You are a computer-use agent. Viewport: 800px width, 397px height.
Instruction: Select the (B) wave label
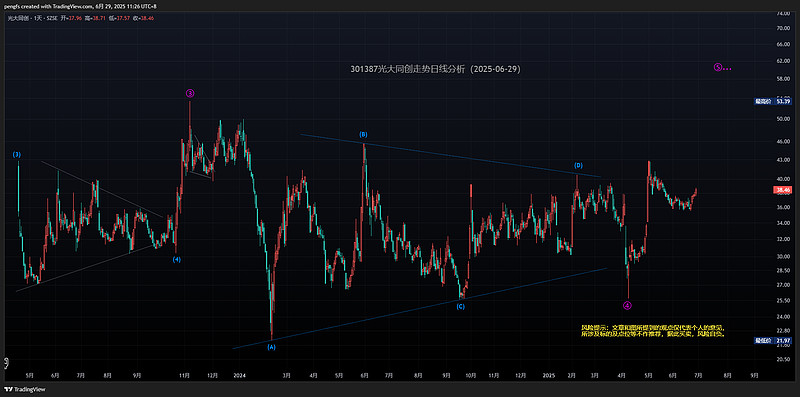tap(363, 135)
